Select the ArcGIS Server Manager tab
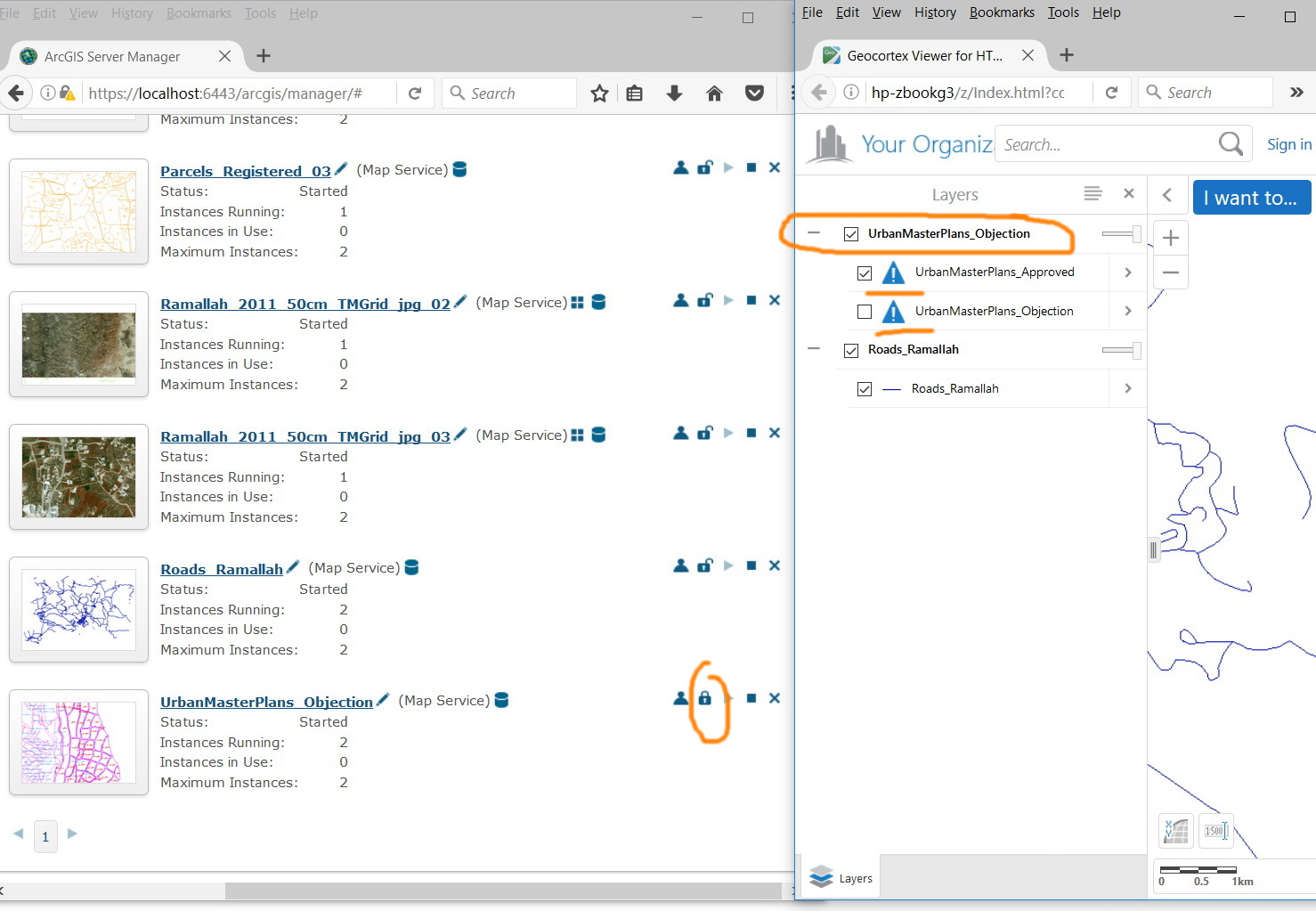 point(125,56)
